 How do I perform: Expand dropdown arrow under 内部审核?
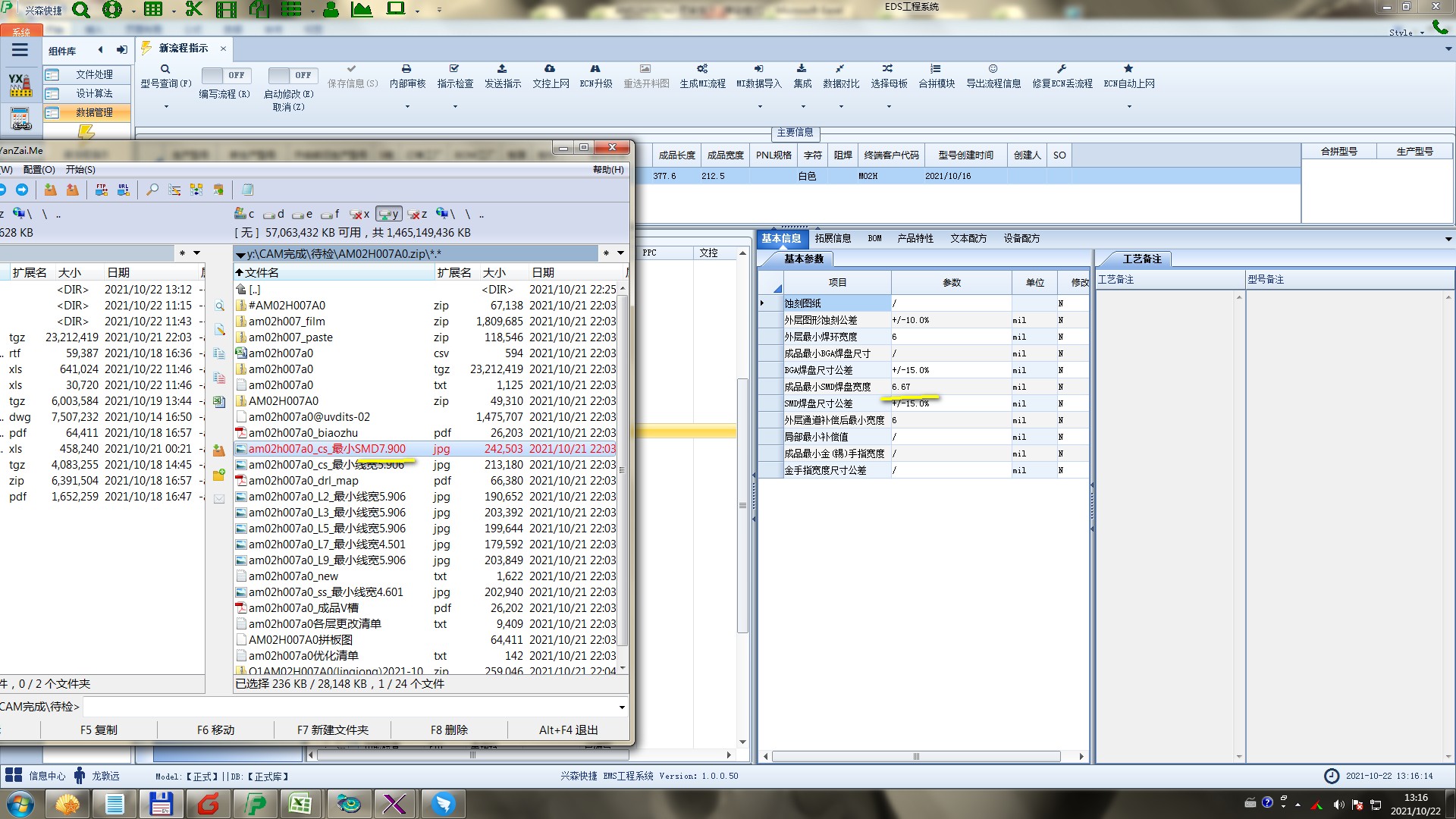click(x=407, y=107)
